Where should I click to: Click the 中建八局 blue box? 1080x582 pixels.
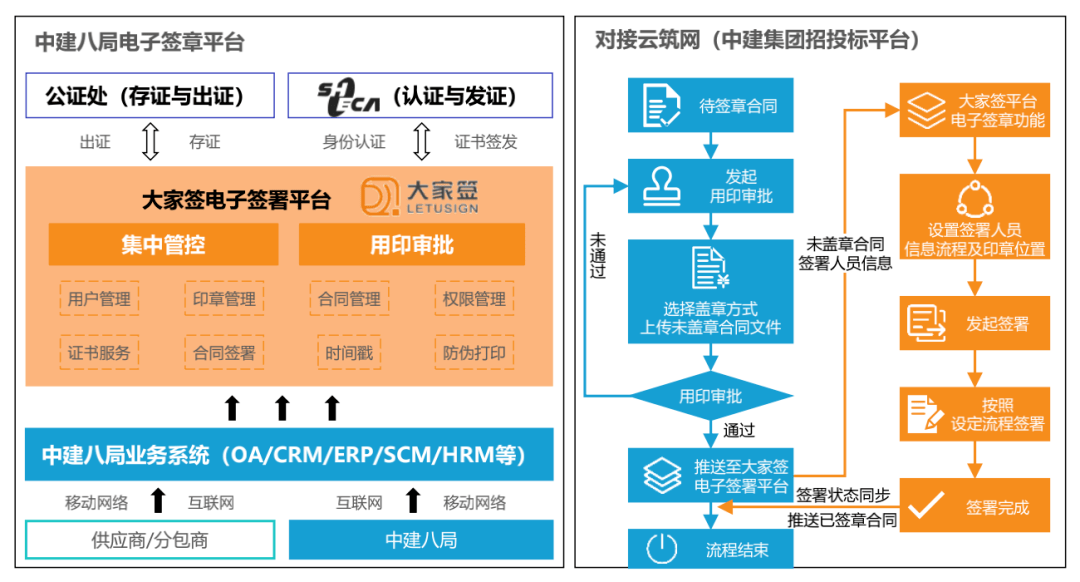(421, 540)
